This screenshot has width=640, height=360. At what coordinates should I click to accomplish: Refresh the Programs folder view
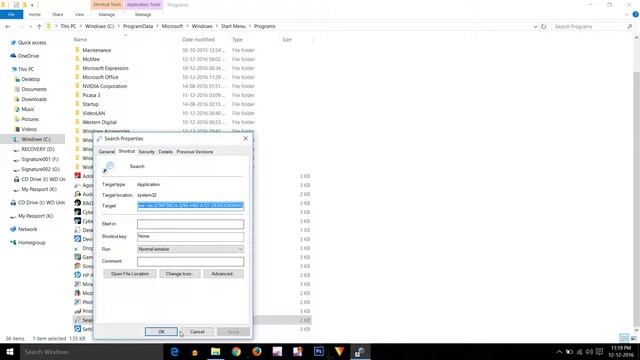pyautogui.click(x=543, y=27)
